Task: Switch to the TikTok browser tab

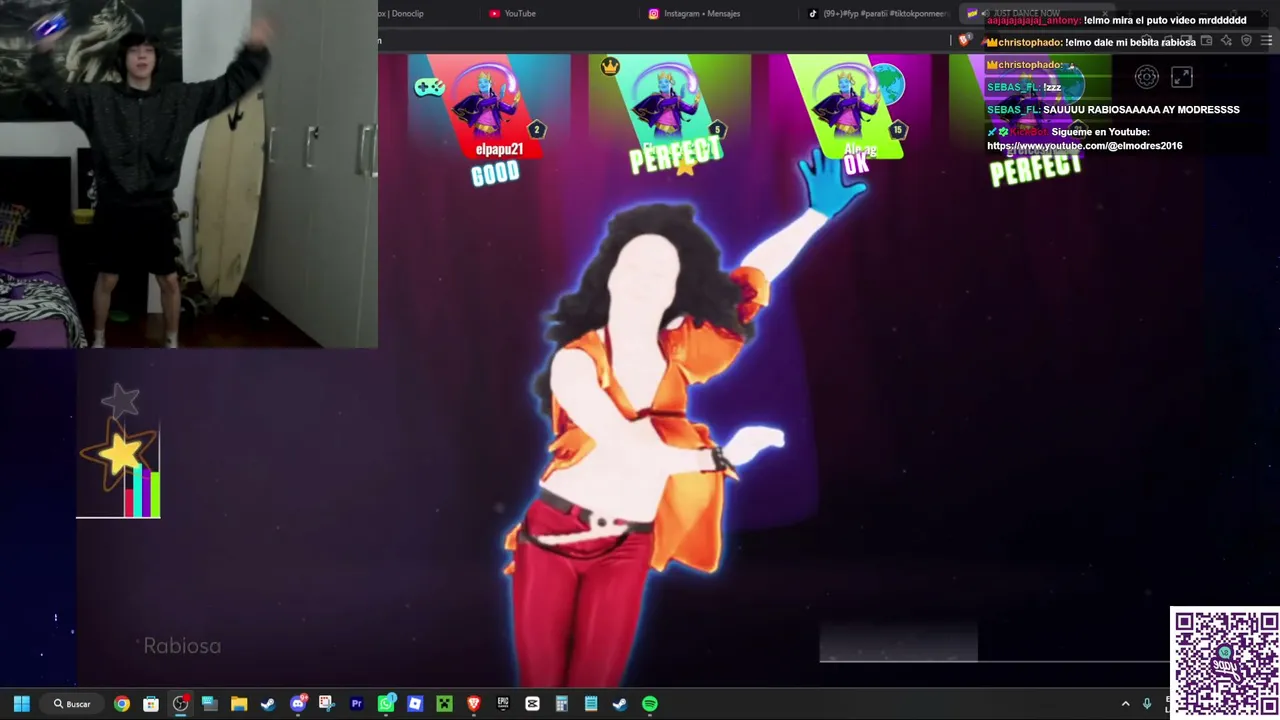Action: tap(880, 13)
